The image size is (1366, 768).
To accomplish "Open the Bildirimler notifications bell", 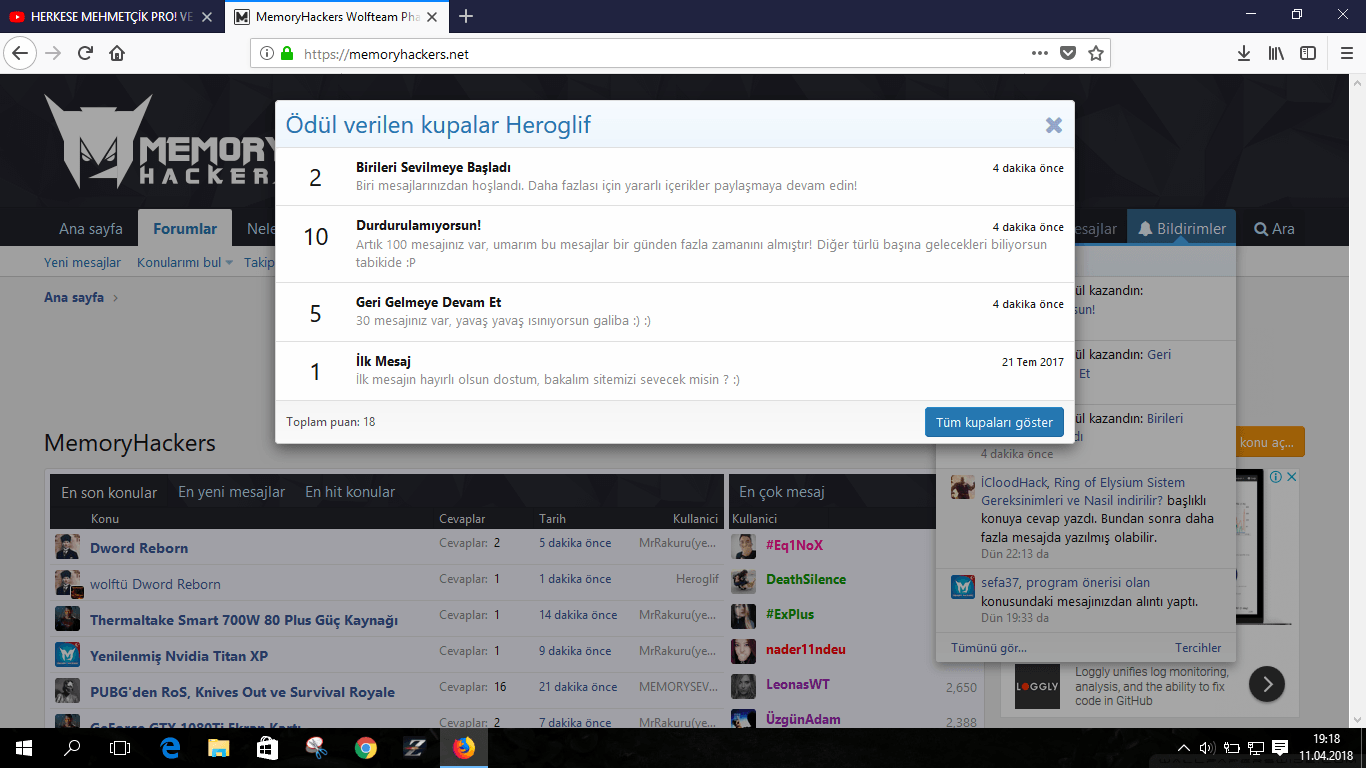I will pyautogui.click(x=1182, y=229).
